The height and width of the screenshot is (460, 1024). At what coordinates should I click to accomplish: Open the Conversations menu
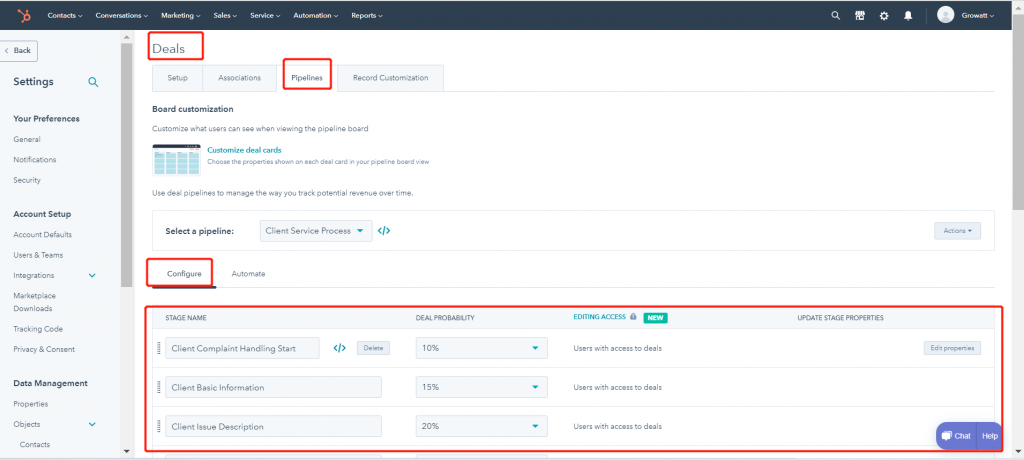click(121, 15)
